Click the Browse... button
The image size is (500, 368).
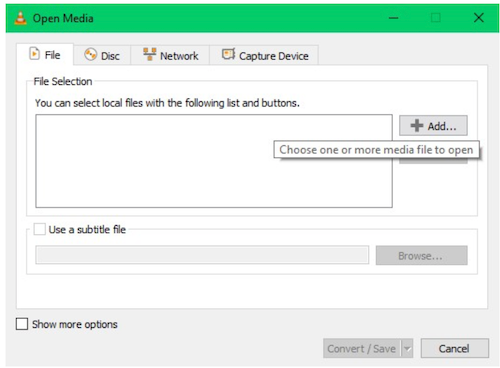[422, 256]
